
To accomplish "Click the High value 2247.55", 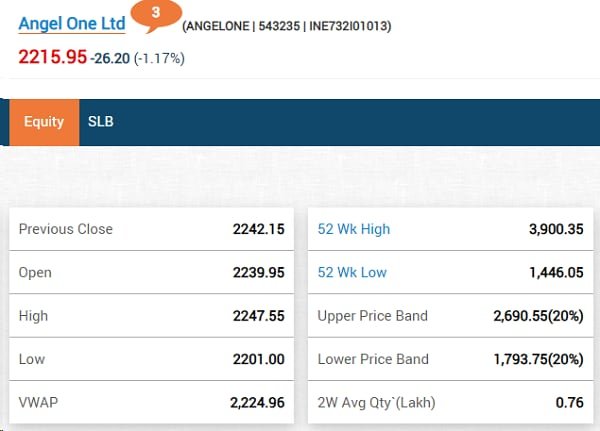I will point(259,316).
